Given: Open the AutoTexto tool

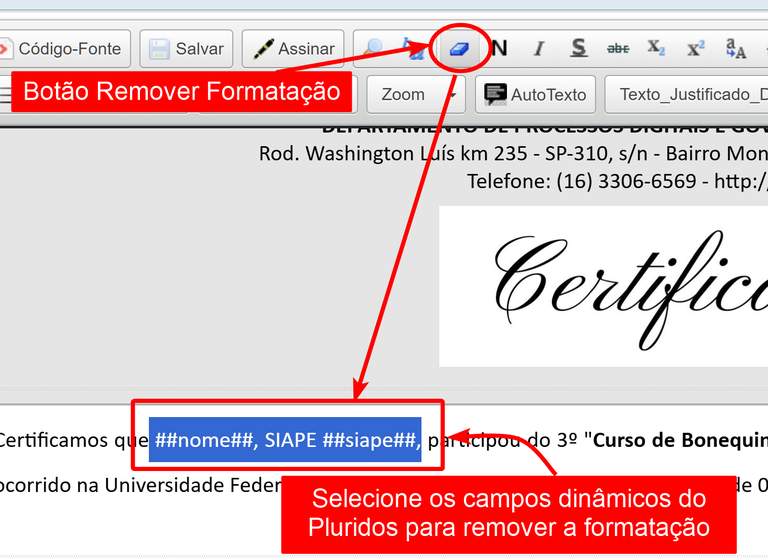Looking at the screenshot, I should point(535,94).
